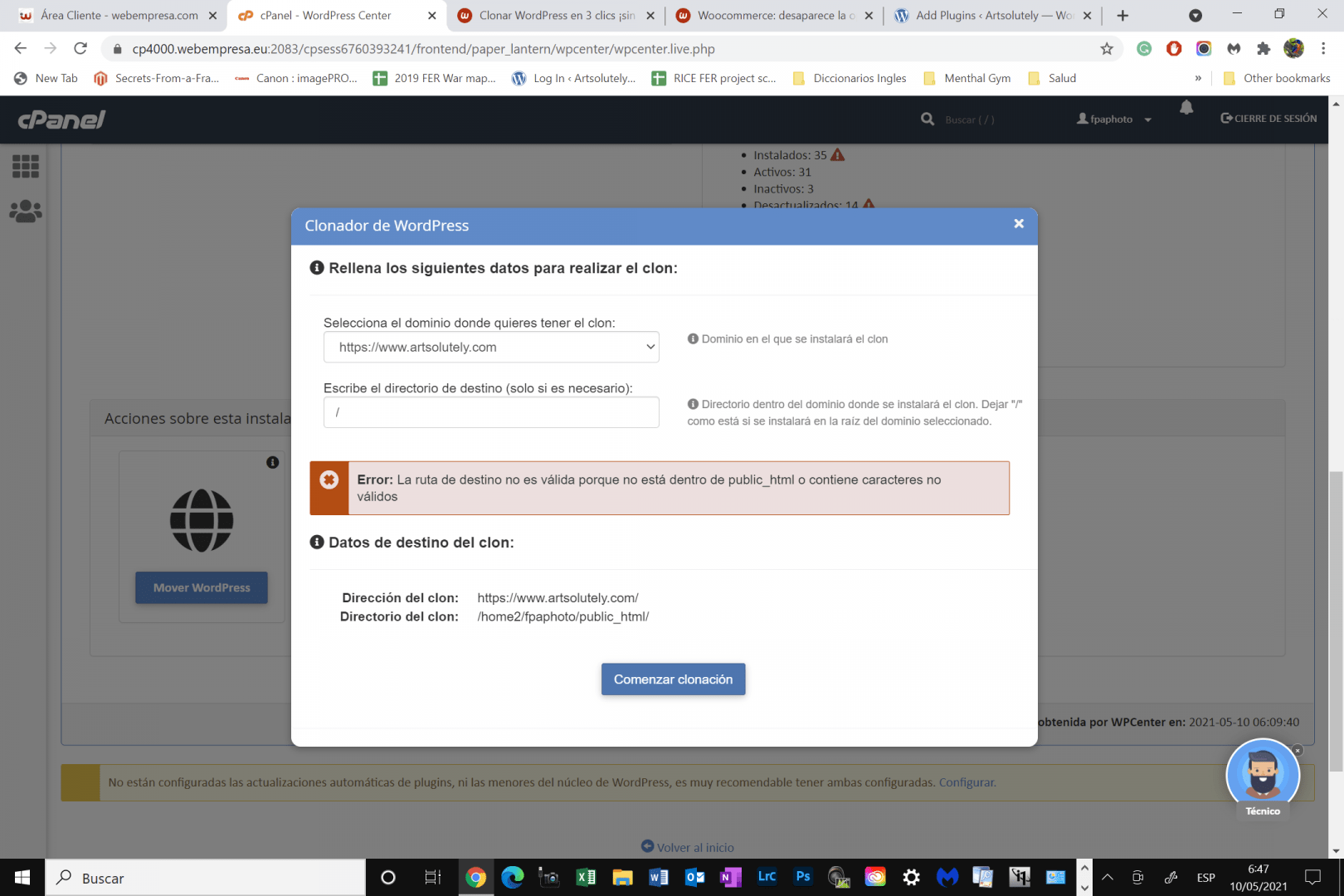Click the cPanel logo
Viewport: 1344px width, 896px height.
pos(62,119)
